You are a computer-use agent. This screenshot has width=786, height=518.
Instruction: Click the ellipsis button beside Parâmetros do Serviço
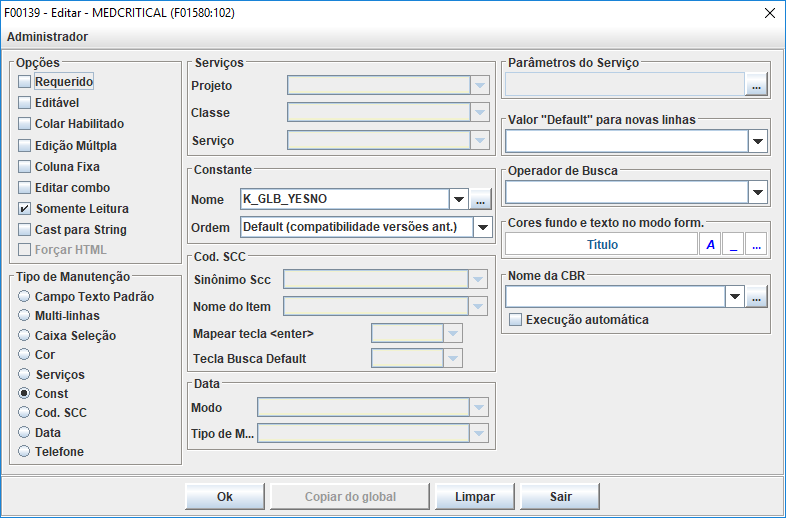(x=756, y=84)
